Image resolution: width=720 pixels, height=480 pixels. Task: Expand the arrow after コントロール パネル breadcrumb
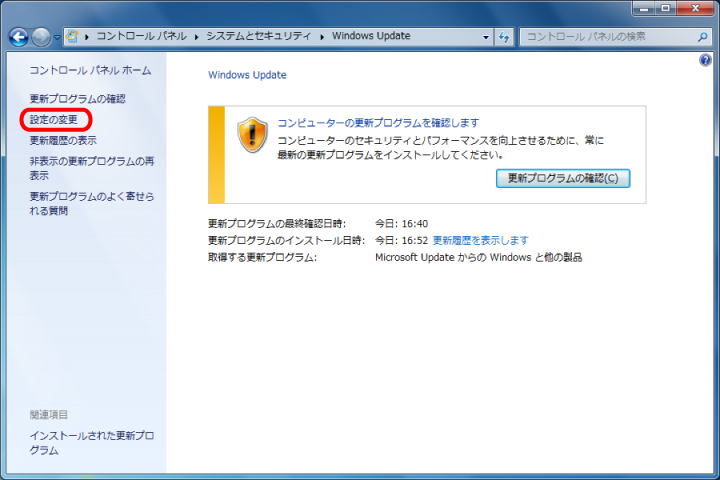coord(196,37)
